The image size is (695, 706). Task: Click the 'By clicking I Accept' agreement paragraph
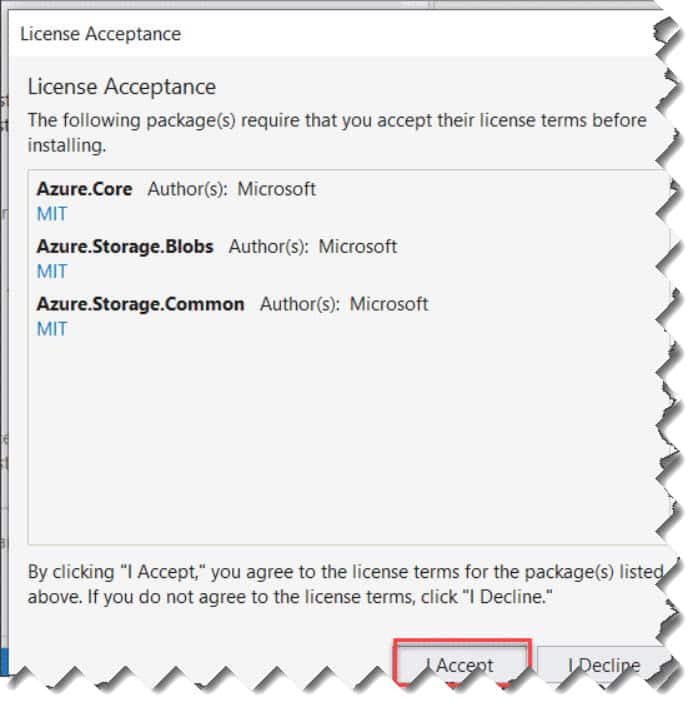[346, 584]
